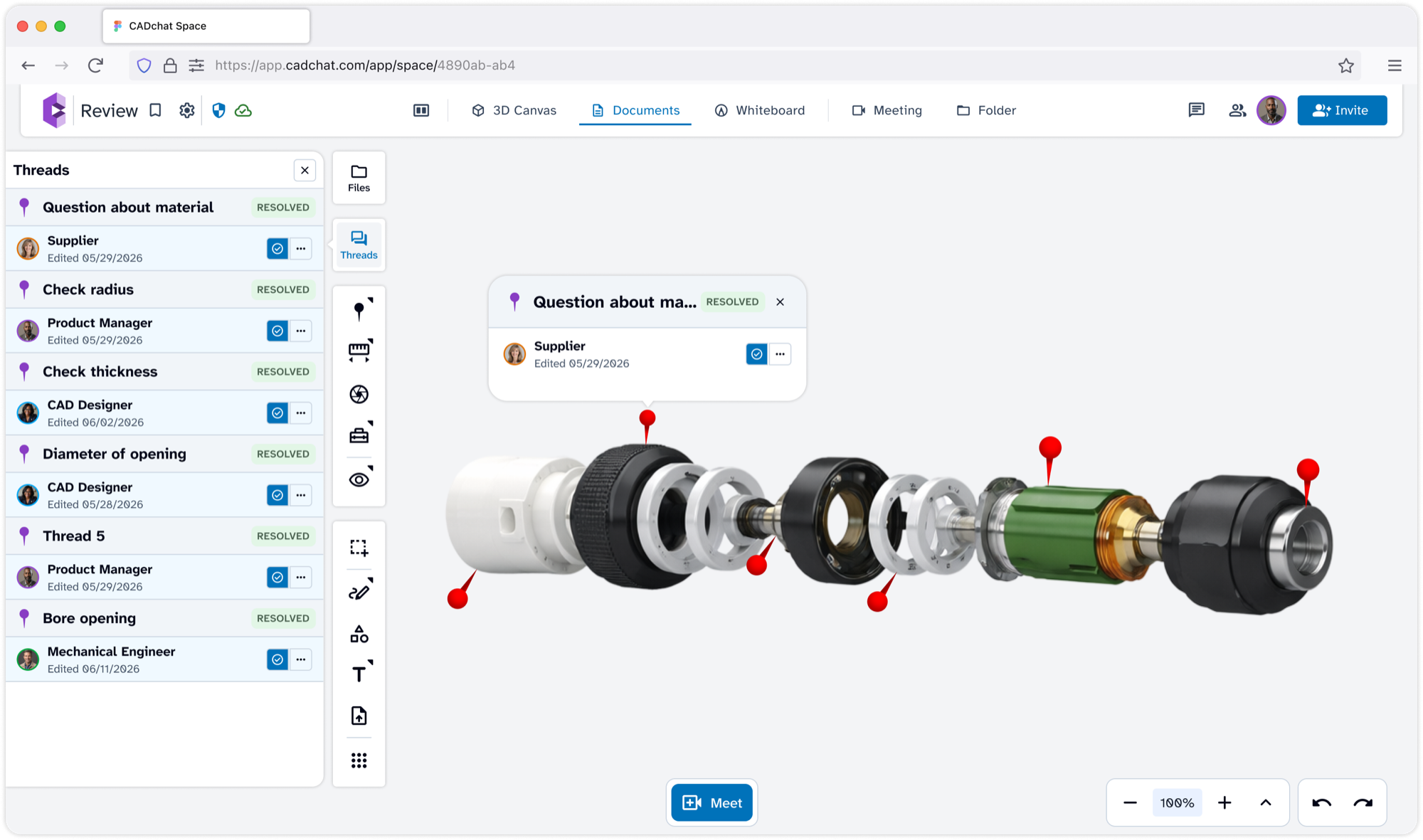Click the 100% zoom level field
The image size is (1423, 840).
[x=1177, y=803]
